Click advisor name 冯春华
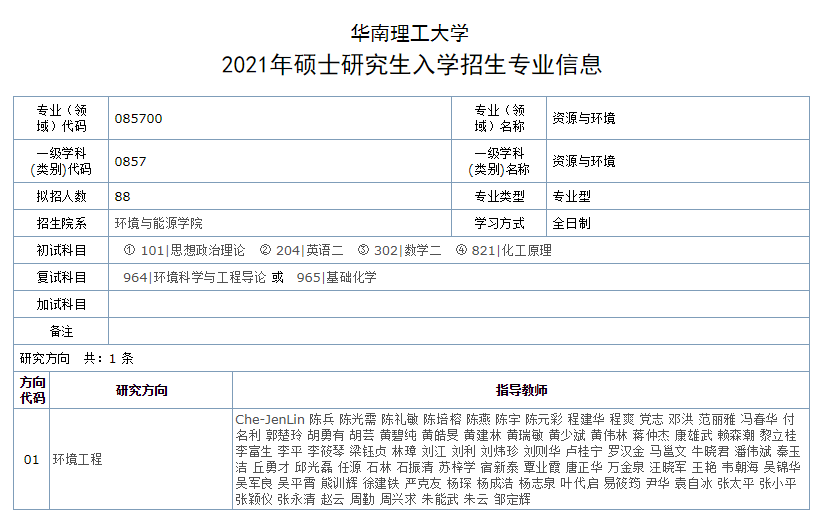 (x=759, y=420)
